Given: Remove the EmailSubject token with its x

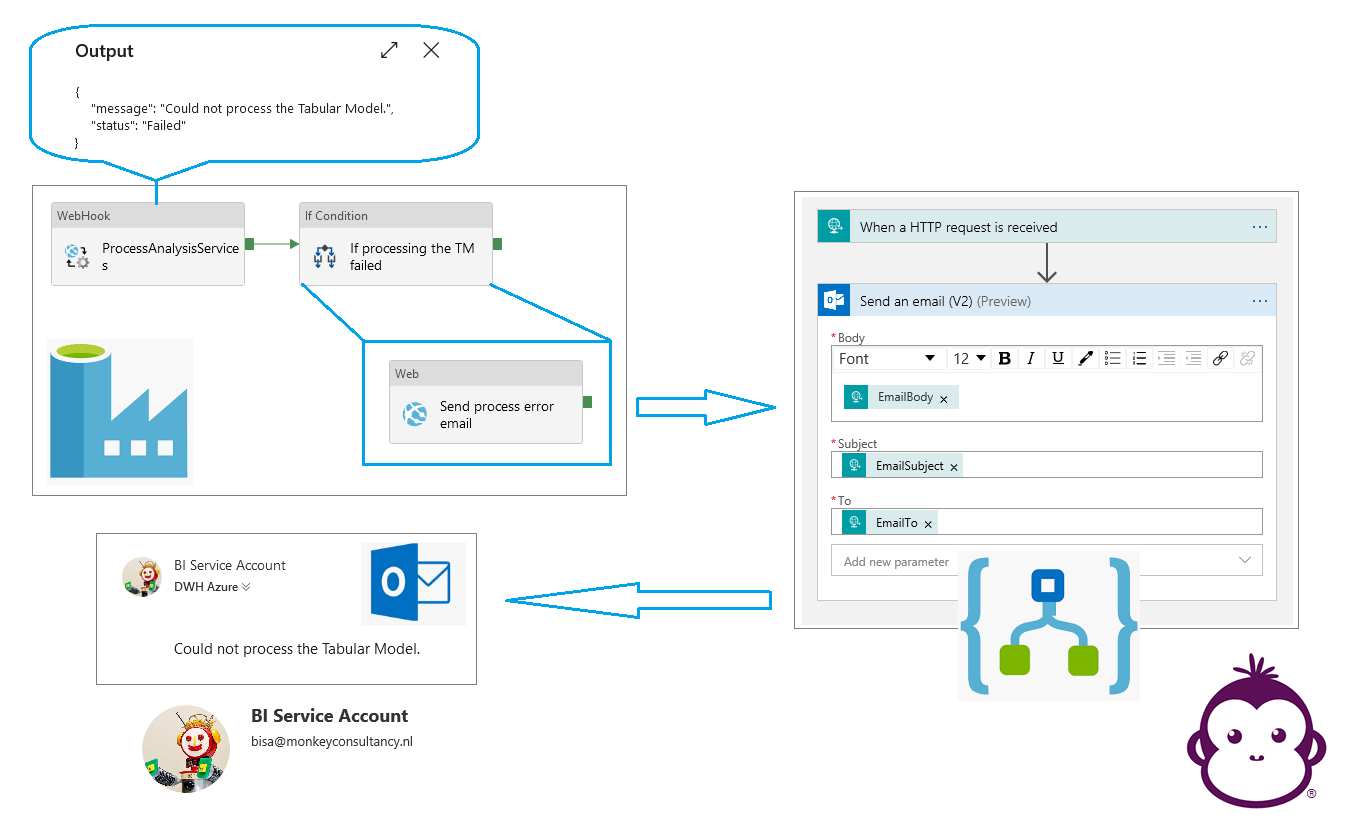Looking at the screenshot, I should pos(954,467).
